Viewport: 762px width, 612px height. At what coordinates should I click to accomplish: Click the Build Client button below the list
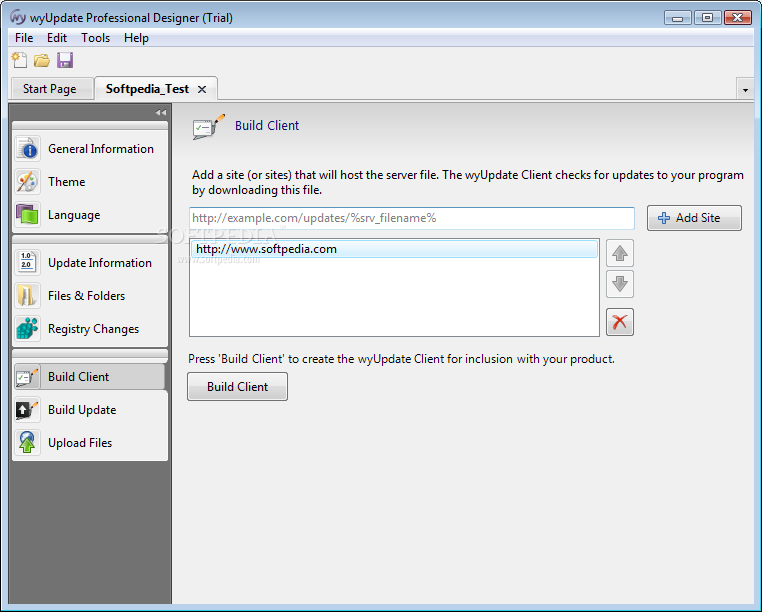pyautogui.click(x=237, y=386)
